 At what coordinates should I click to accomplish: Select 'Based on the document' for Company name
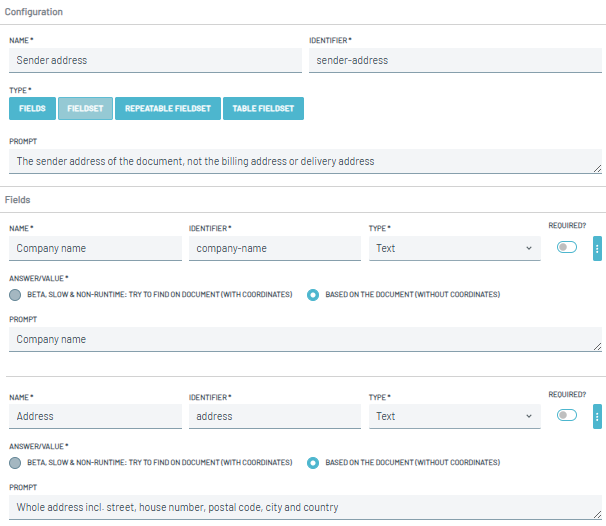coord(314,295)
